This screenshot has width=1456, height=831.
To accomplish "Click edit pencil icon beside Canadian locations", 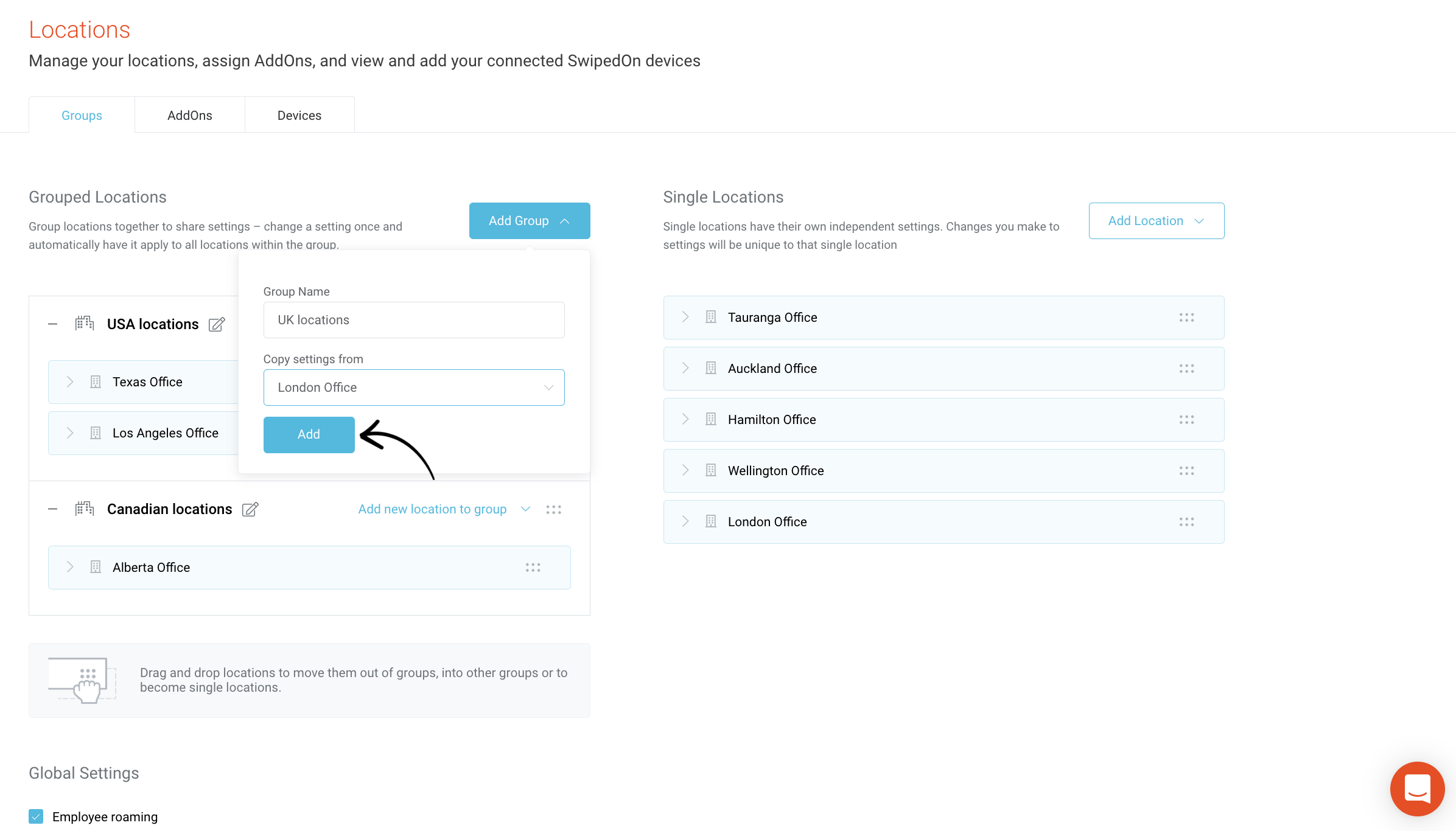I will [250, 509].
